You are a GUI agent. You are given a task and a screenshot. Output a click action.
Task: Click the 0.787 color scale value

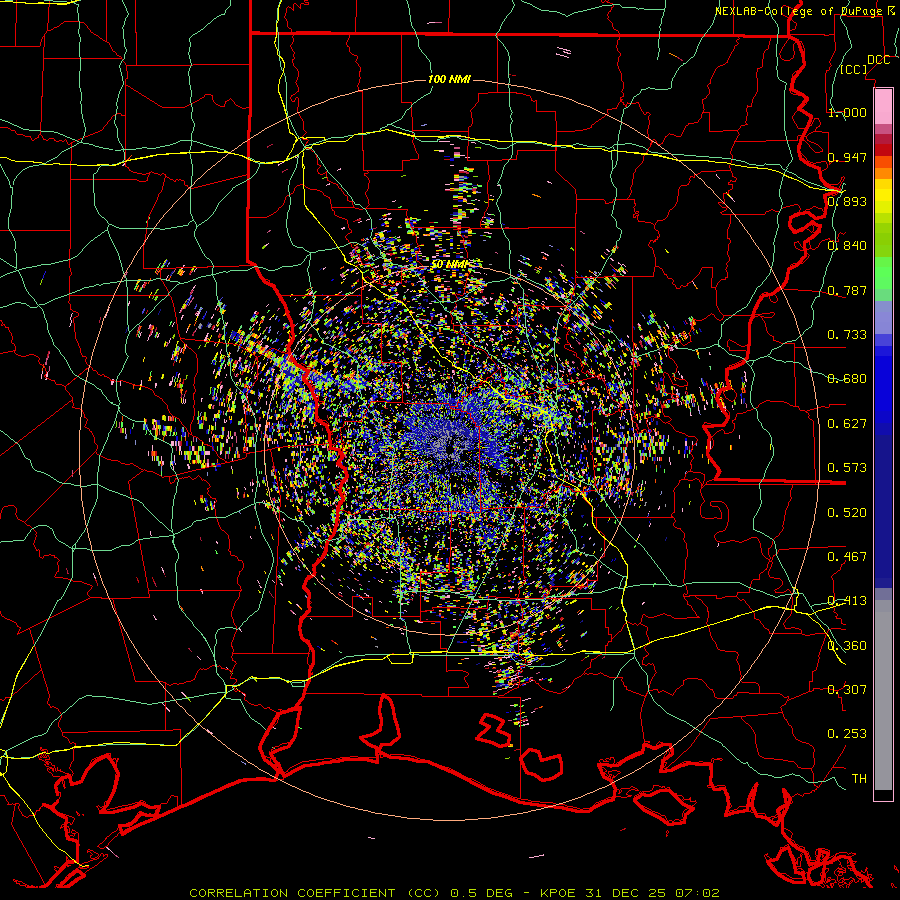pyautogui.click(x=847, y=290)
